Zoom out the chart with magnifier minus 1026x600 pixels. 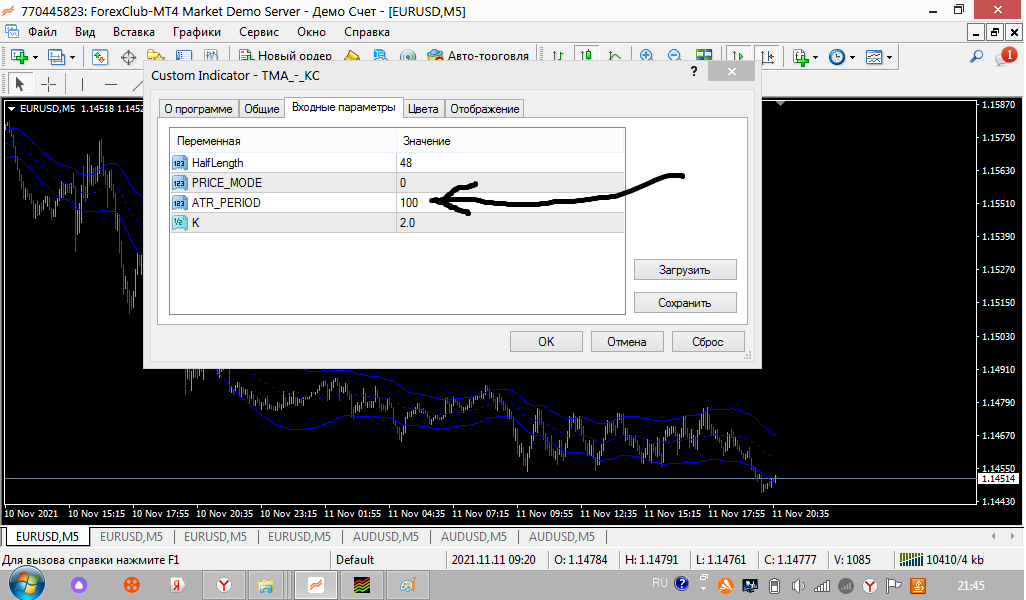click(675, 57)
